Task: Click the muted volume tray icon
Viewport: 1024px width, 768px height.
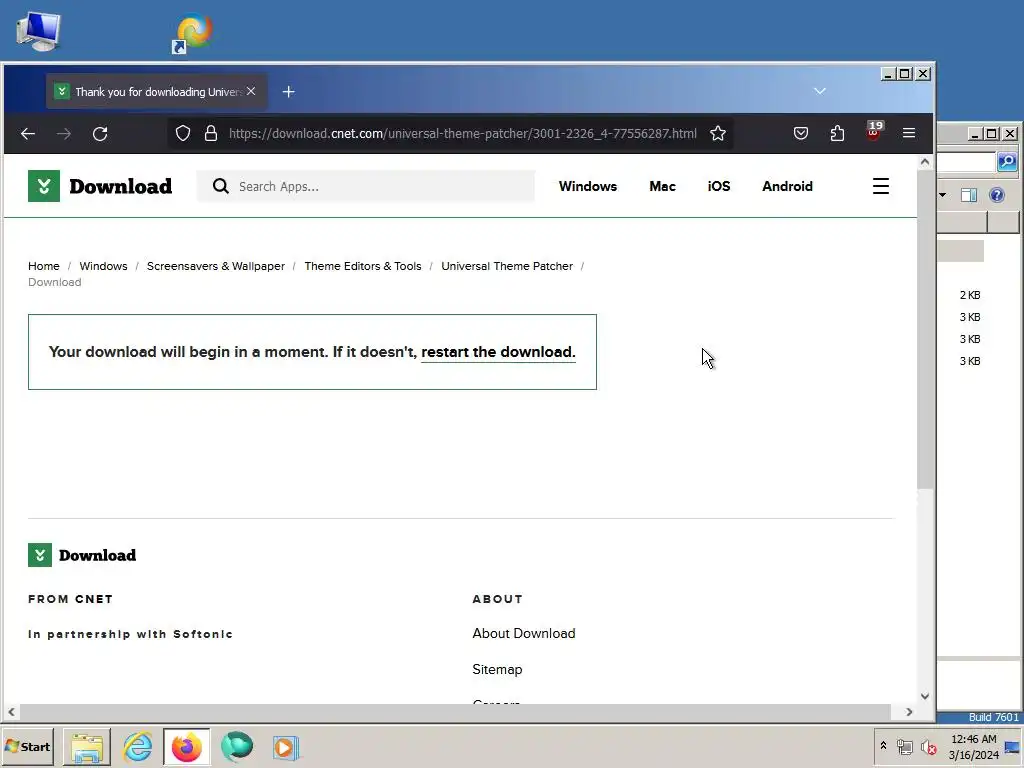Action: [928, 746]
